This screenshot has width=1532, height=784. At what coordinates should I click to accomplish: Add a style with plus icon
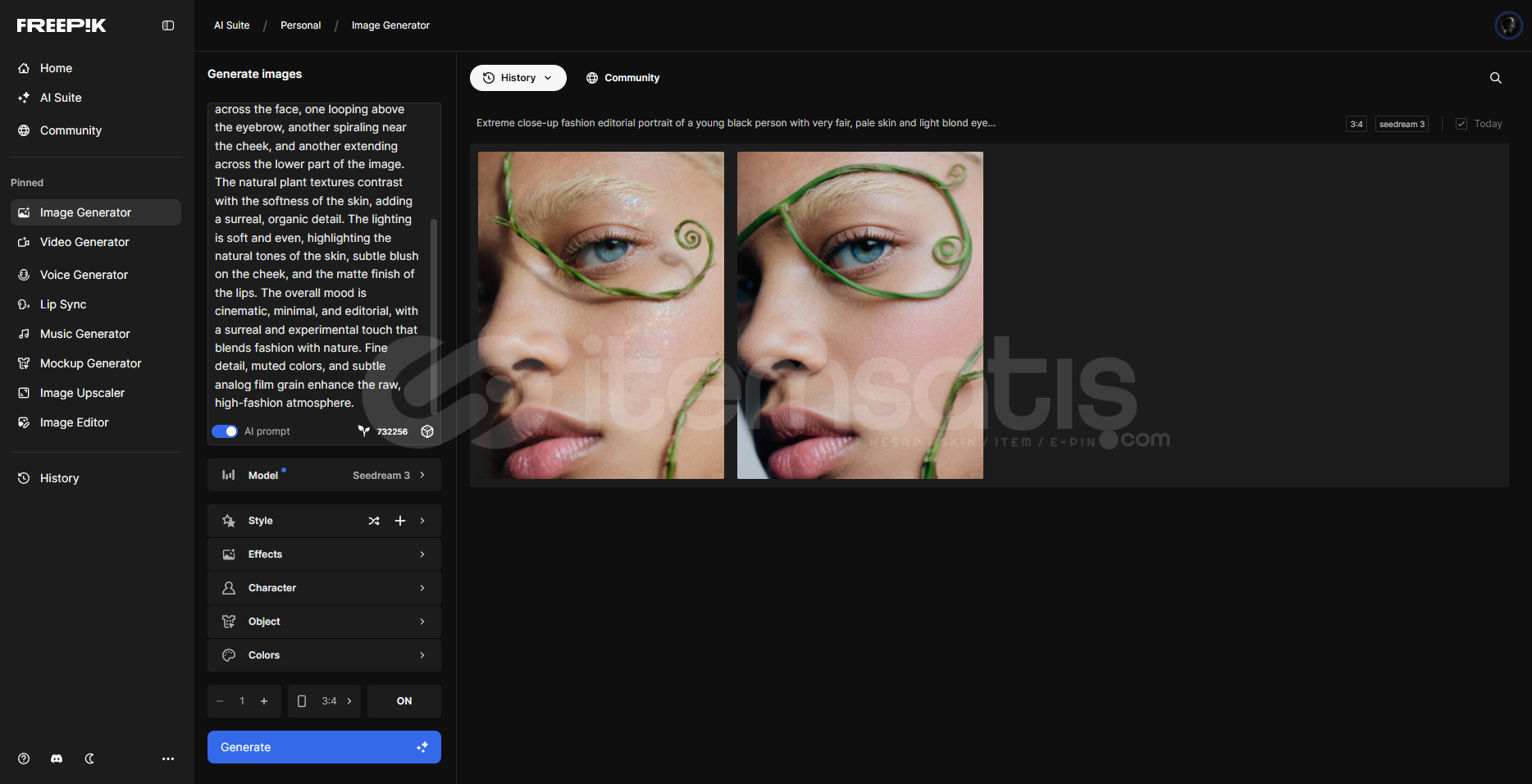point(400,521)
